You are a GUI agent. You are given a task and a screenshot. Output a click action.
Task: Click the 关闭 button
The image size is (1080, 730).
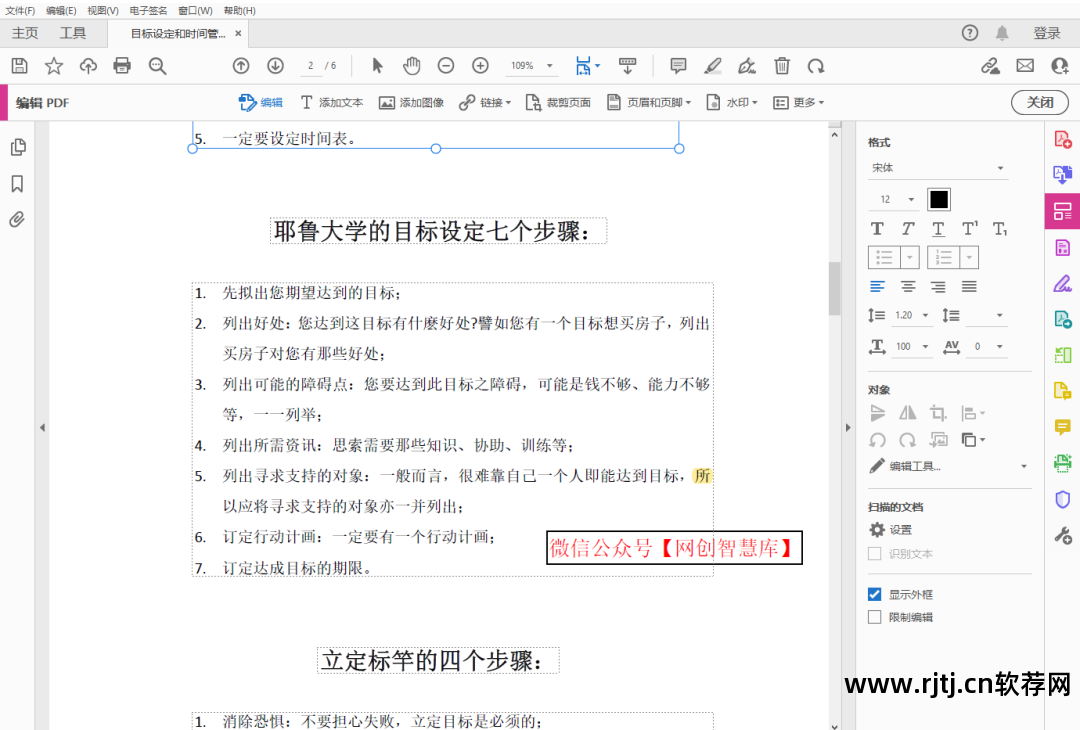[x=1039, y=103]
